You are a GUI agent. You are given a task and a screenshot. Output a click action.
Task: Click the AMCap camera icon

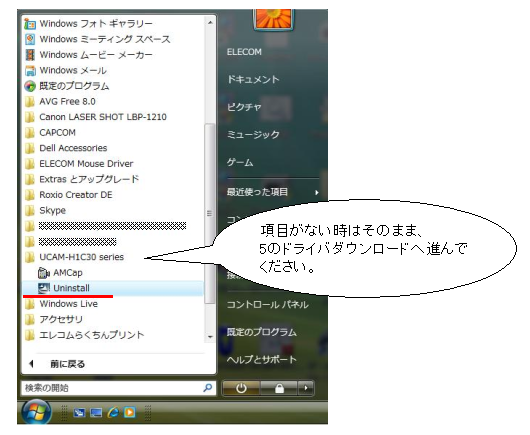point(44,272)
